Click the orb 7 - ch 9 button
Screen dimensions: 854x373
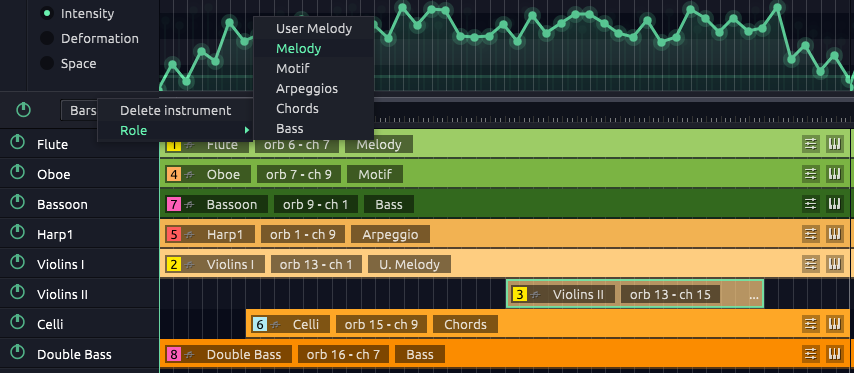pyautogui.click(x=299, y=174)
